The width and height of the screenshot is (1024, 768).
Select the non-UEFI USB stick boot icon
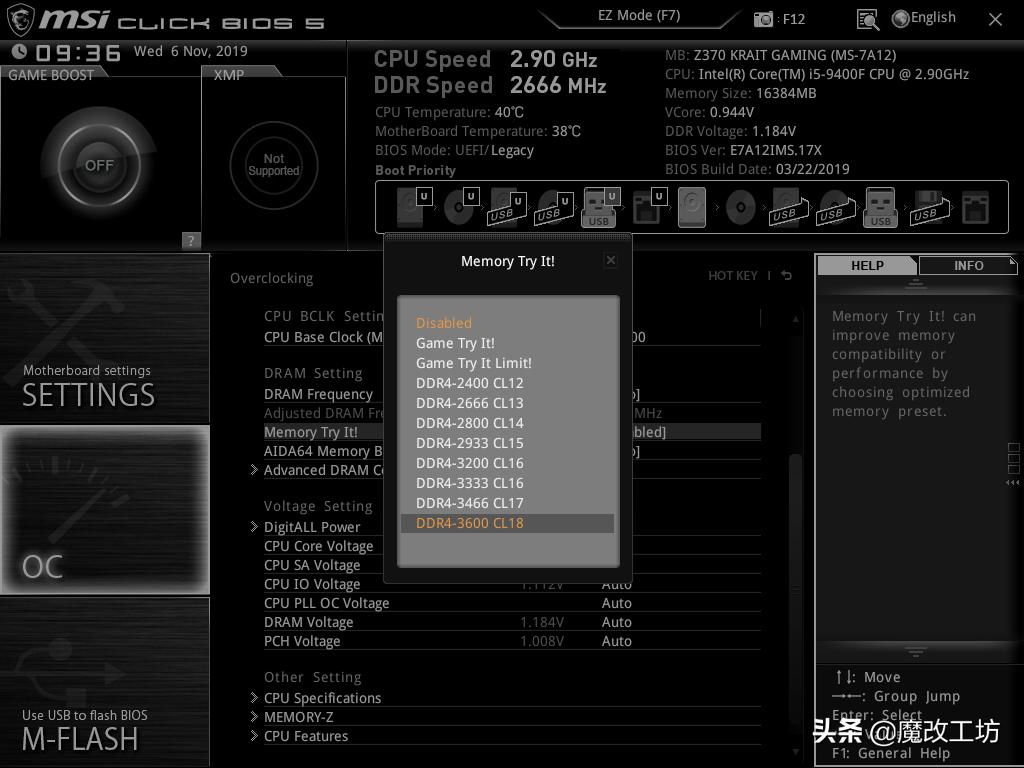(x=880, y=207)
